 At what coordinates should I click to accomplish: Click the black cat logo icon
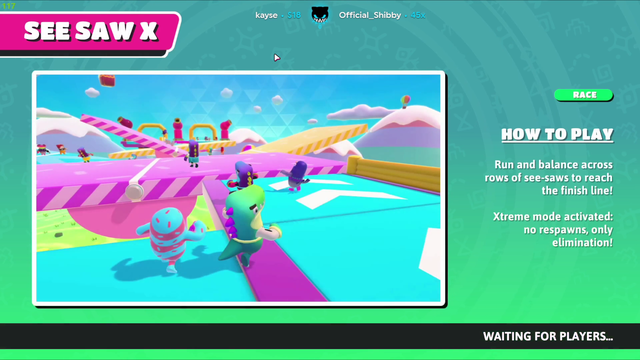pos(320,16)
